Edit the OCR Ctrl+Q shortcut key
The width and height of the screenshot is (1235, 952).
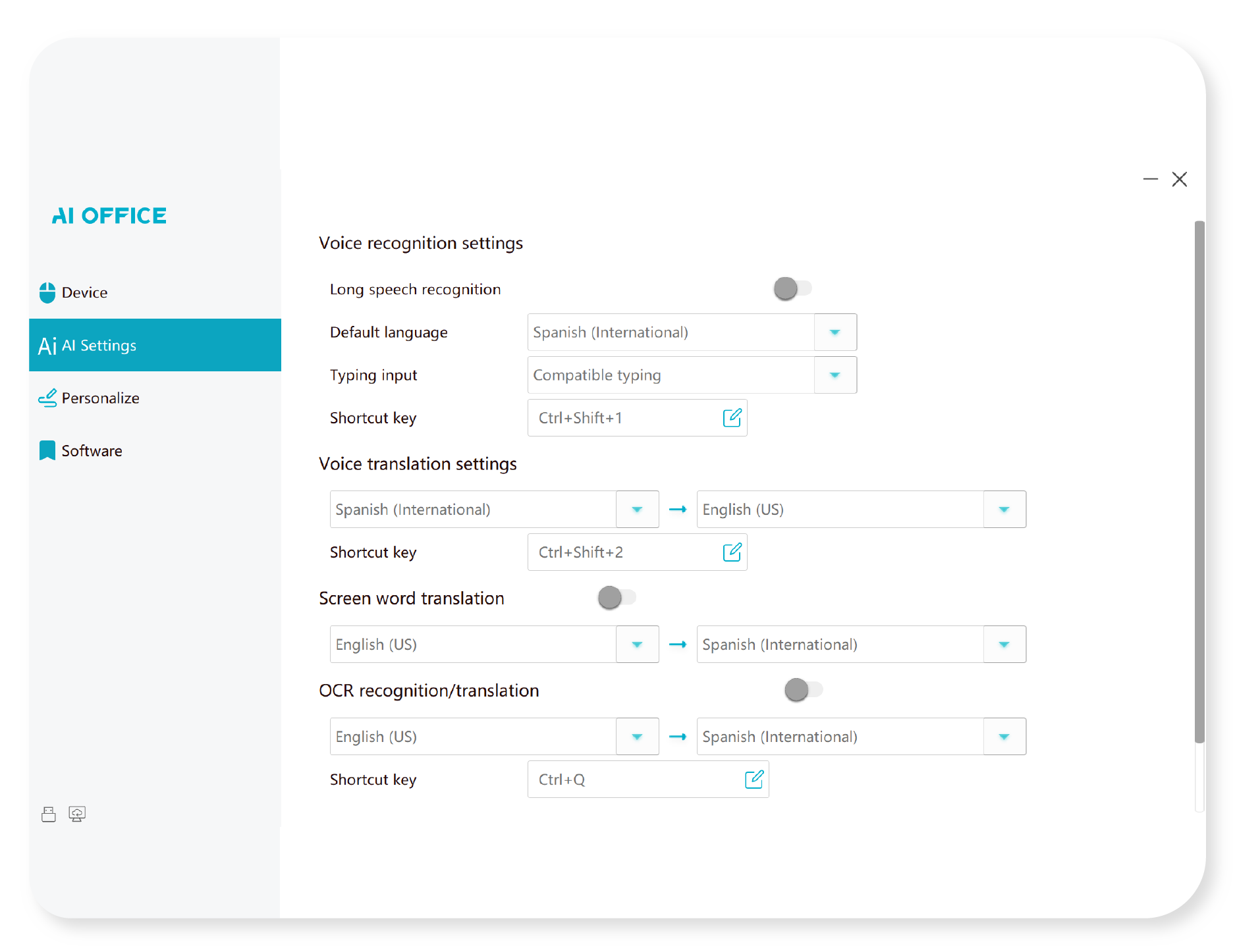pos(754,780)
